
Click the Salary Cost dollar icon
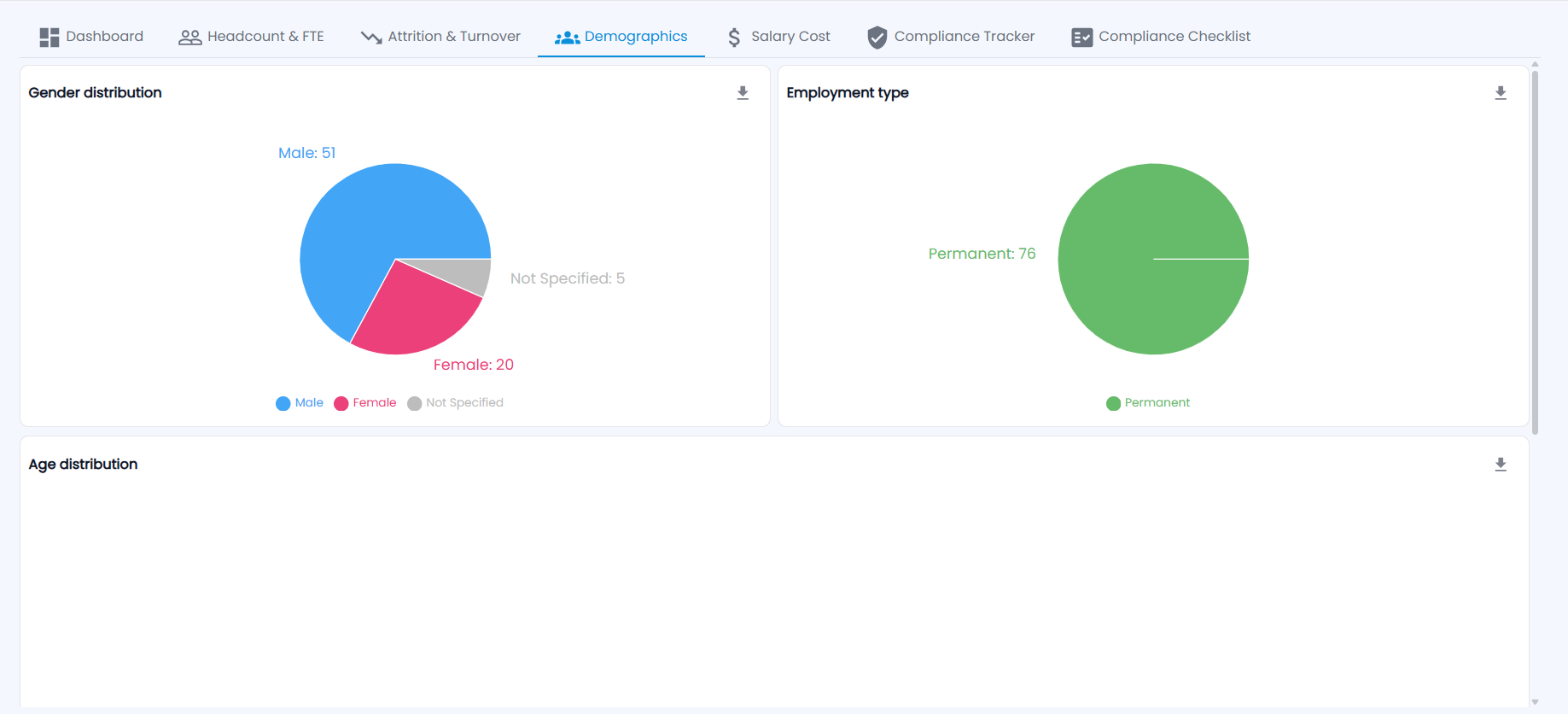[734, 37]
